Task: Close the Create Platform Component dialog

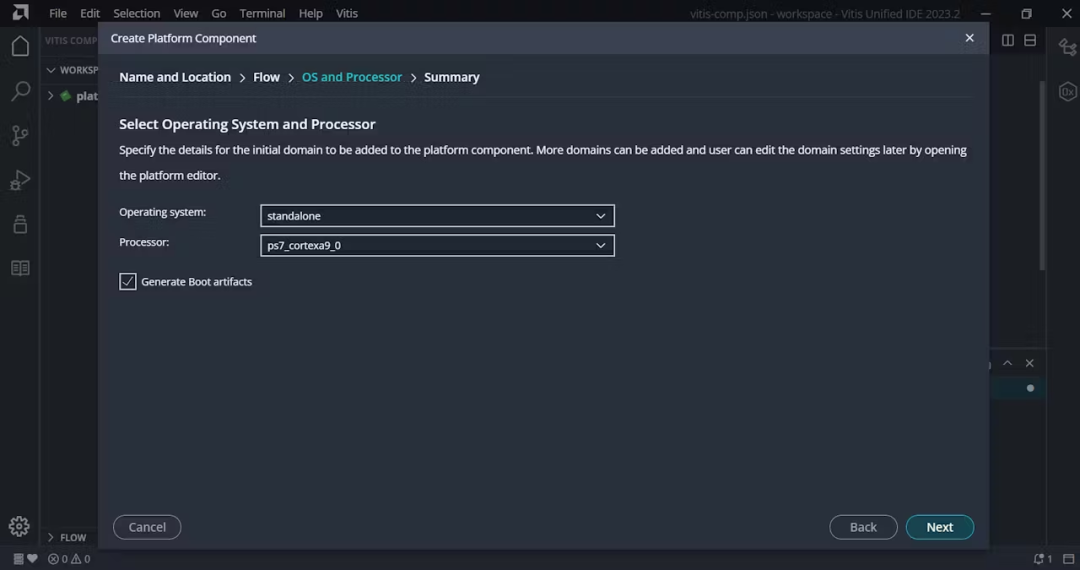Action: (x=969, y=38)
